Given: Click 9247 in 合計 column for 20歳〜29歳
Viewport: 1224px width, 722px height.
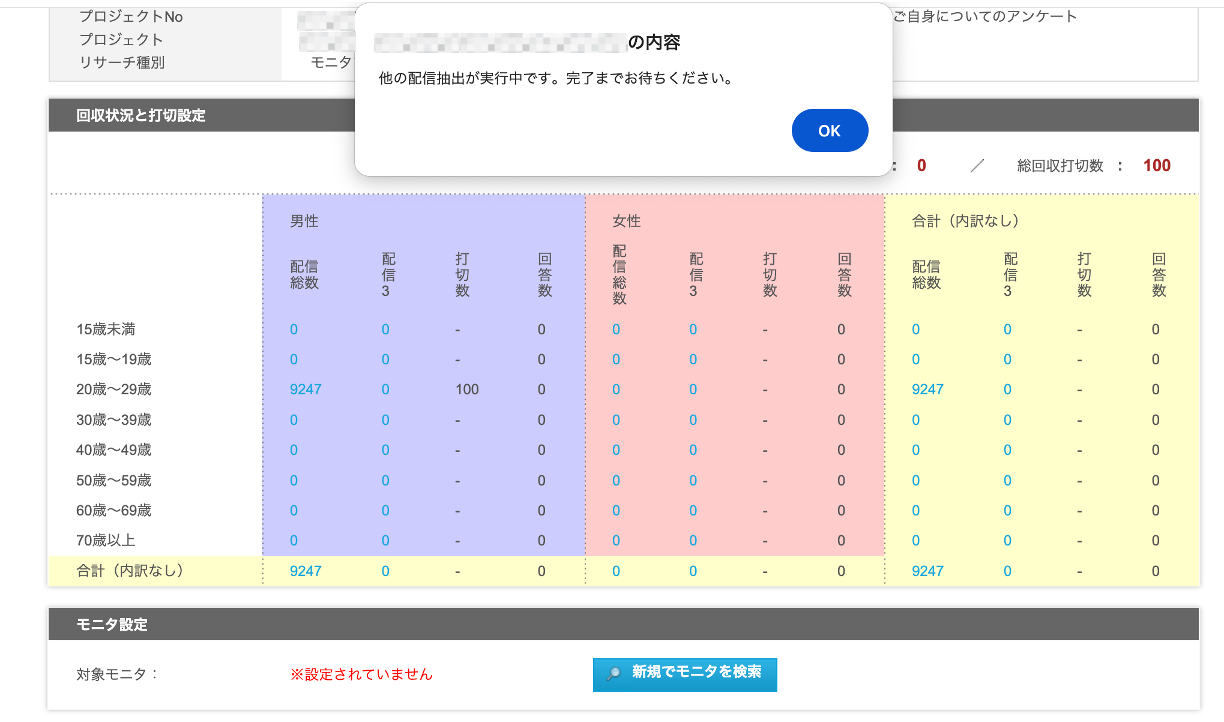Looking at the screenshot, I should coord(927,389).
